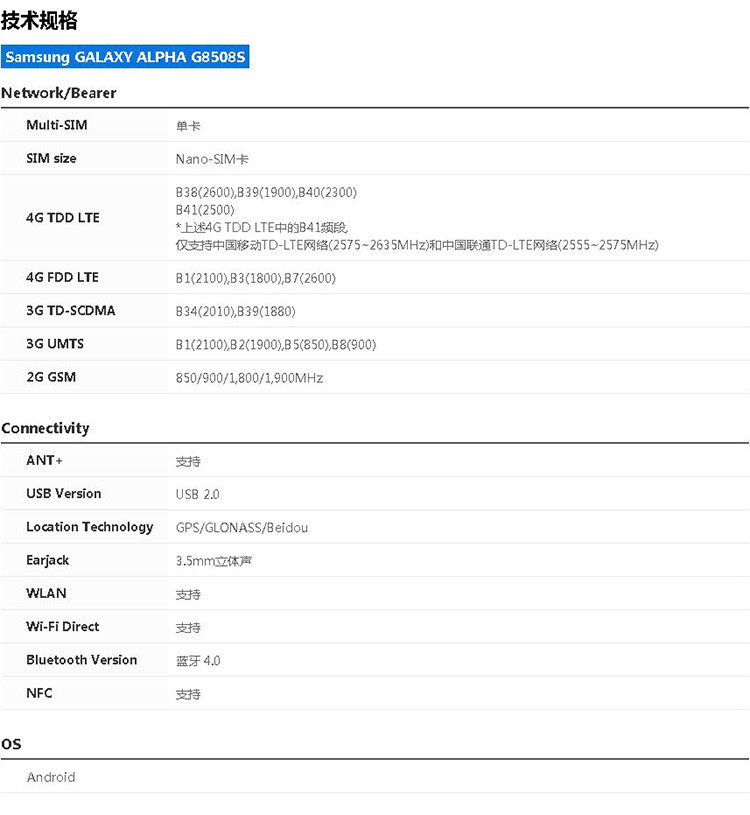Select the B41(2500) line
The image size is (750, 815).
pyautogui.click(x=205, y=210)
